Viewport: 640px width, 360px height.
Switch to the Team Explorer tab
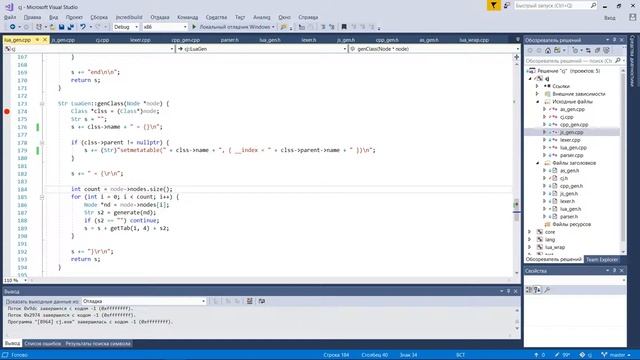[x=602, y=260]
